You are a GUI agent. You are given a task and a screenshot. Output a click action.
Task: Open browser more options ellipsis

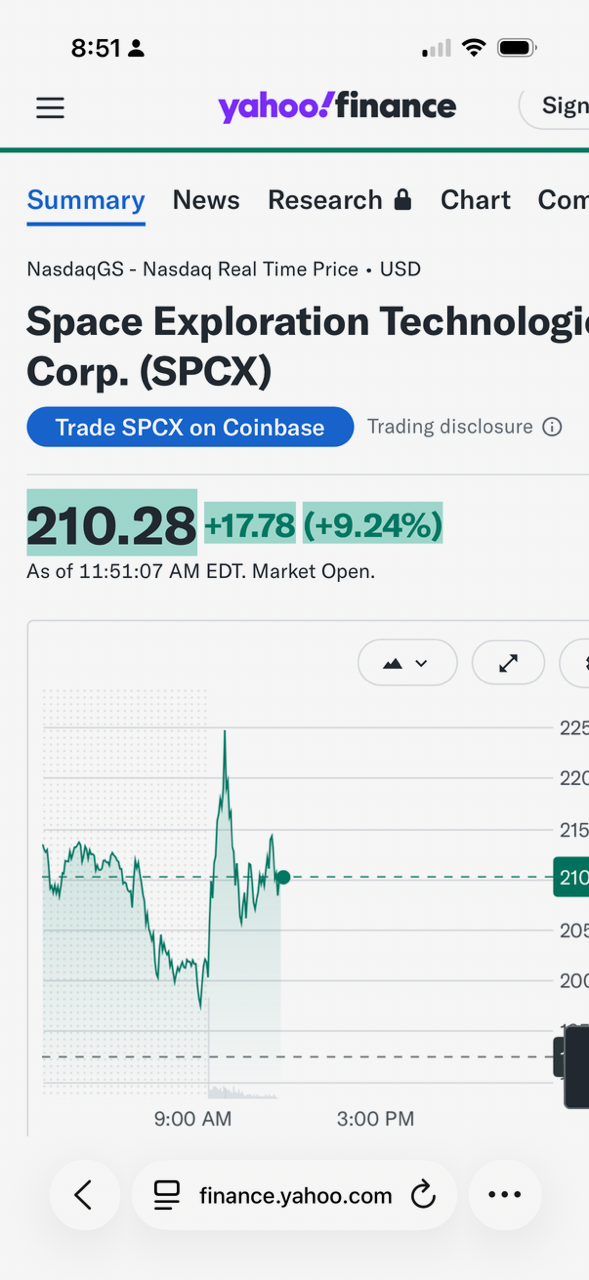click(504, 1194)
